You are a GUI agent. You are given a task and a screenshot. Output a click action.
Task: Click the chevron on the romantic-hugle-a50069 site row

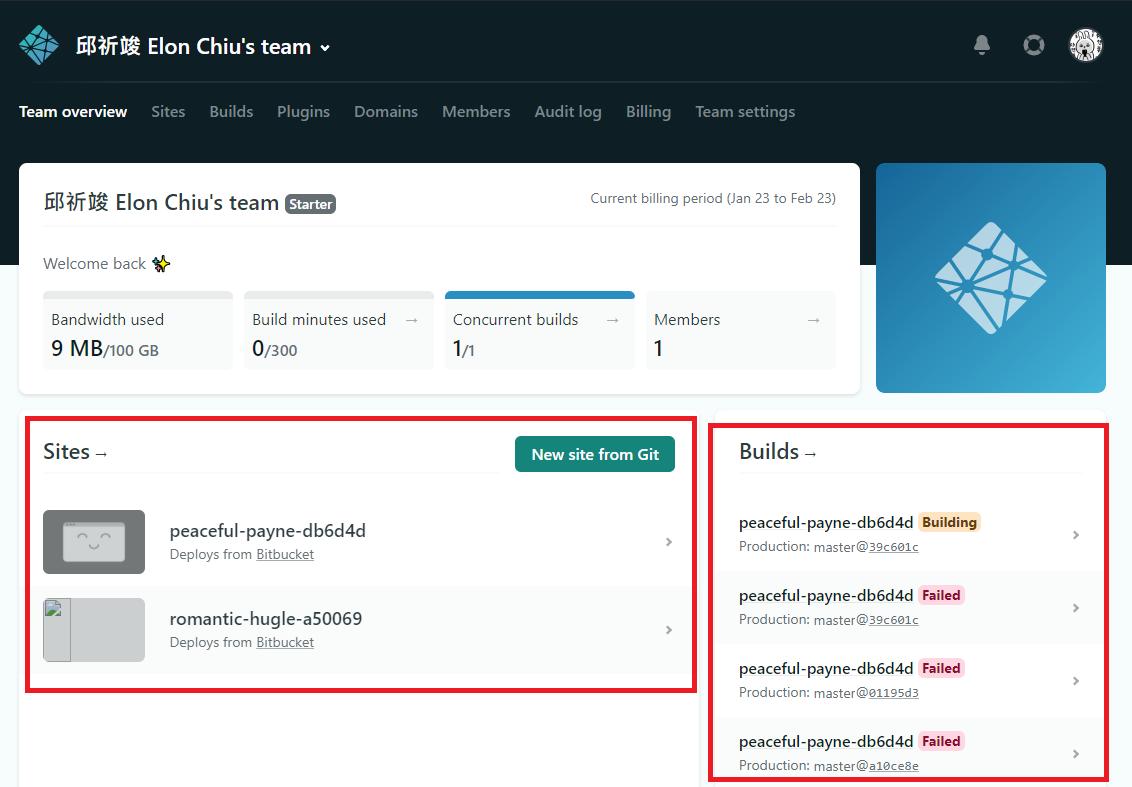click(x=669, y=630)
